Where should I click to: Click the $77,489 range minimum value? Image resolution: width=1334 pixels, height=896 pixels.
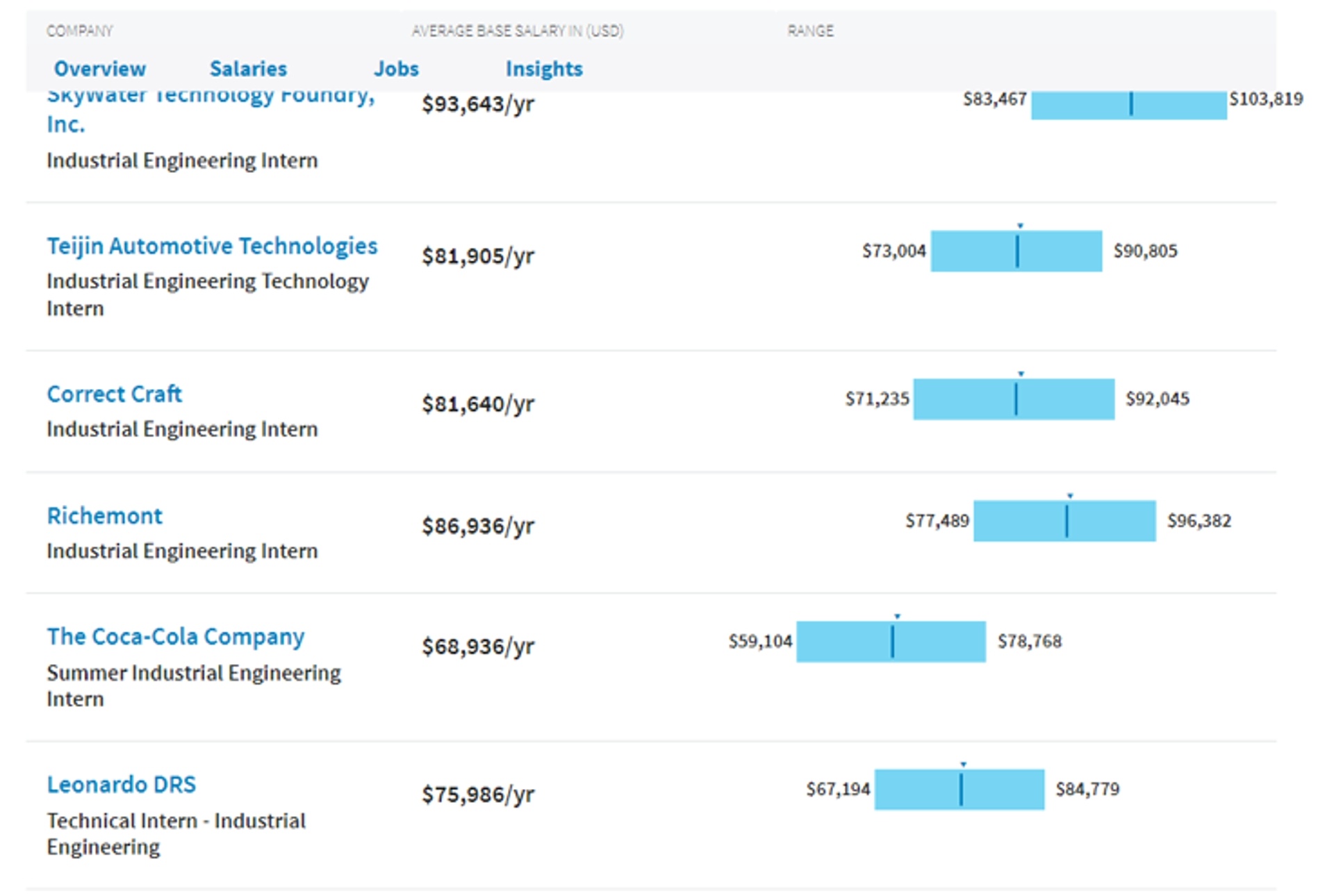937,521
